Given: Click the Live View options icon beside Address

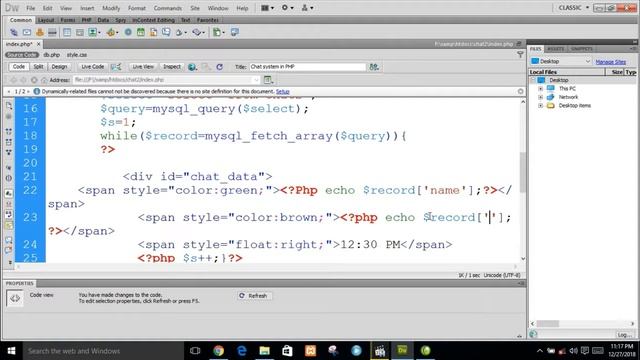Looking at the screenshot, I should [268, 80].
